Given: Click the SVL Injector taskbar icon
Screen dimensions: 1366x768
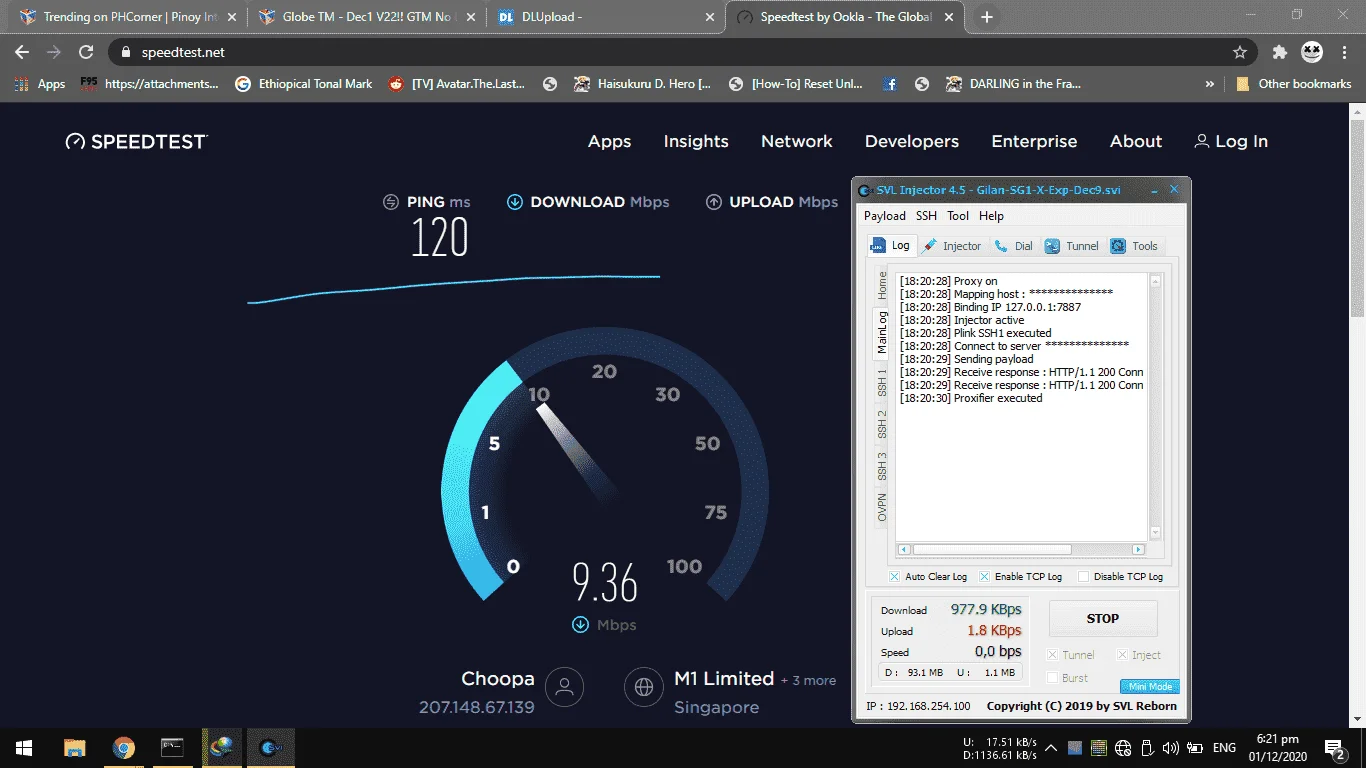Looking at the screenshot, I should point(270,748).
